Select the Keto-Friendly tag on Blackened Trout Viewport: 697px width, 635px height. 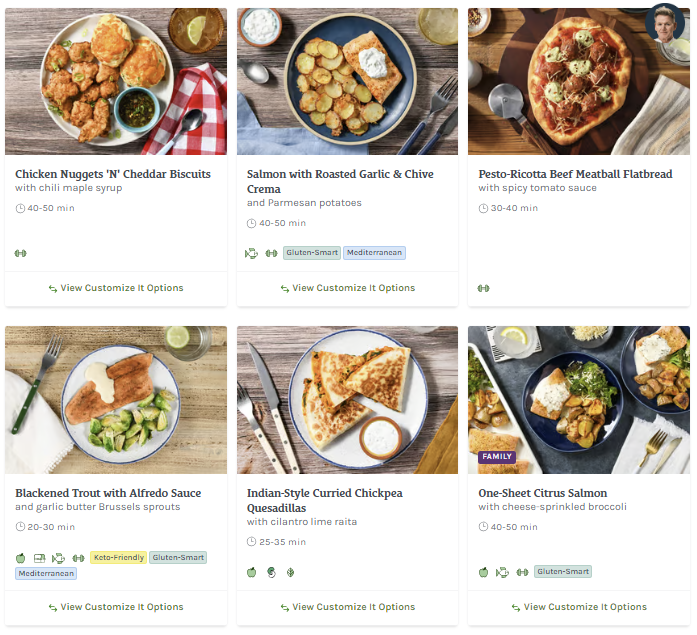point(118,558)
